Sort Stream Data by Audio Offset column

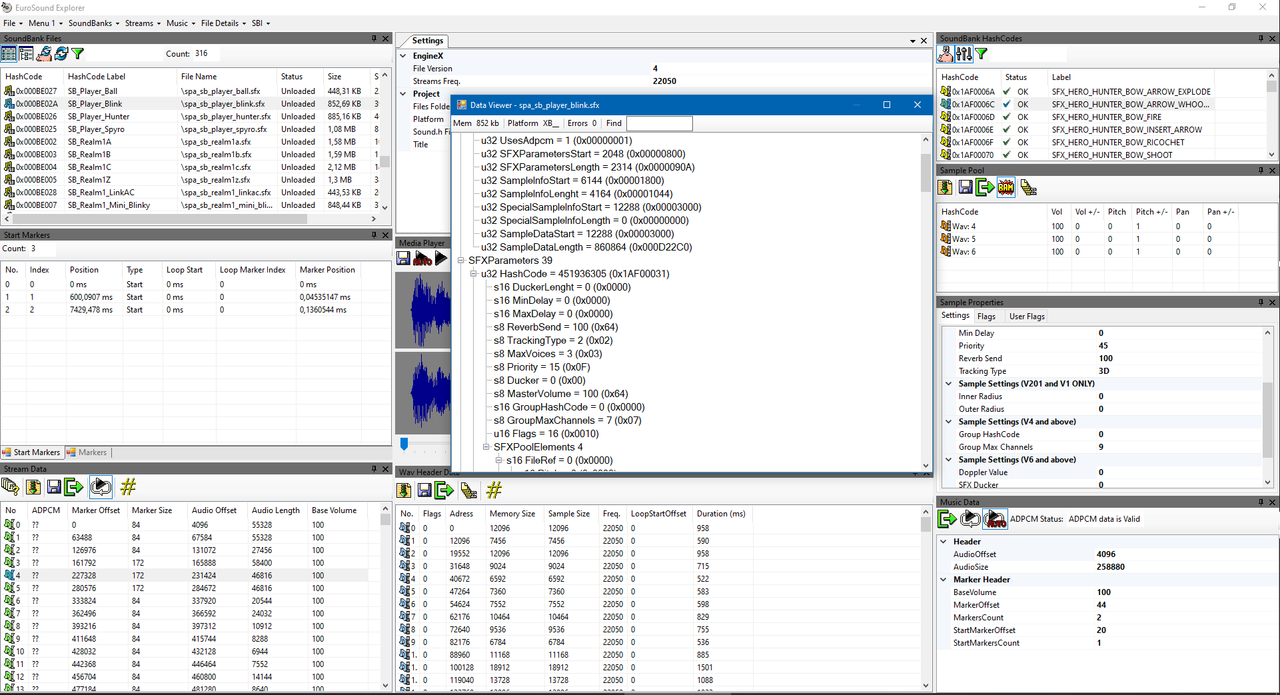coord(217,510)
